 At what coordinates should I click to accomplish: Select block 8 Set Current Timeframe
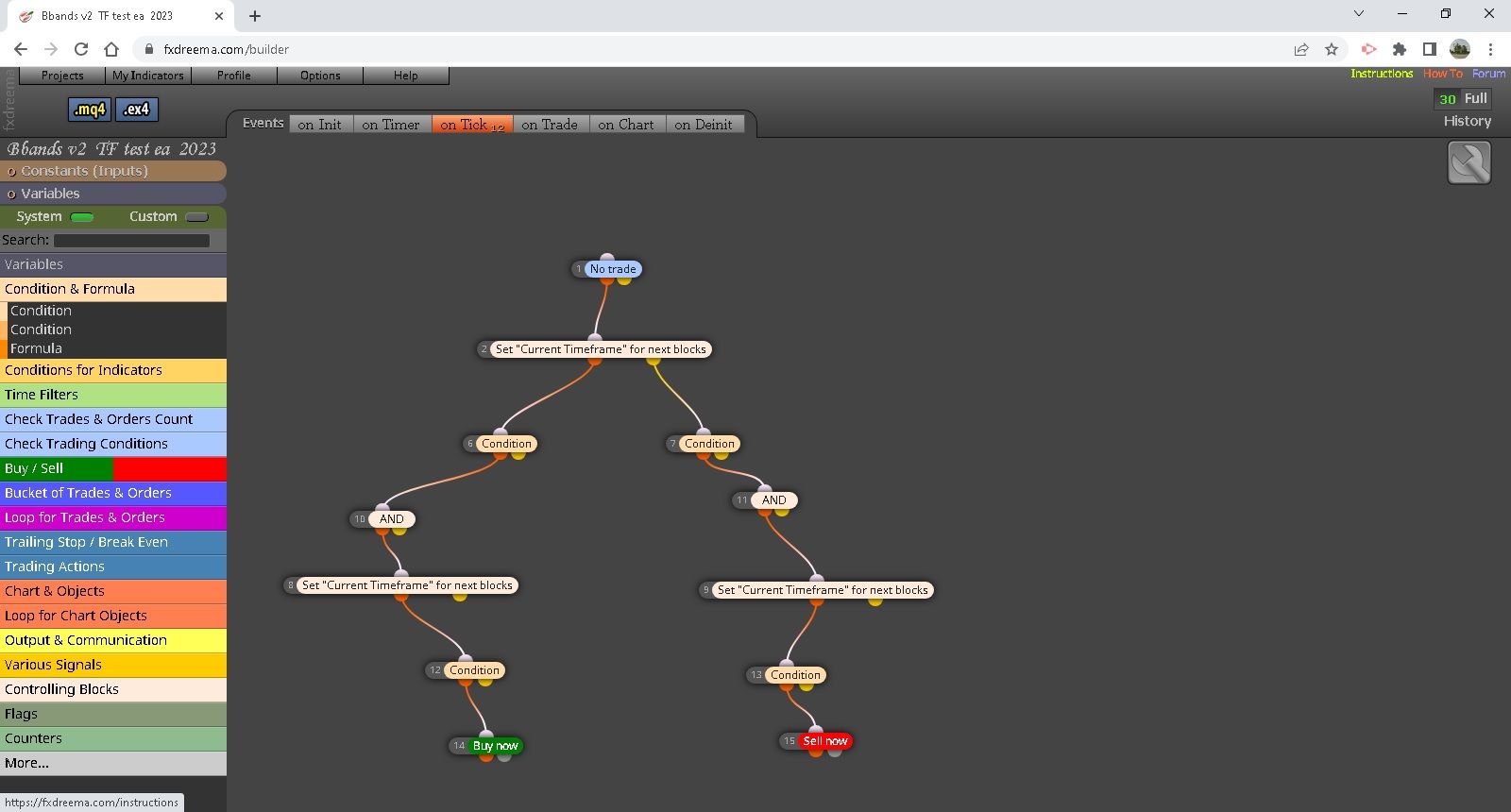click(x=407, y=585)
